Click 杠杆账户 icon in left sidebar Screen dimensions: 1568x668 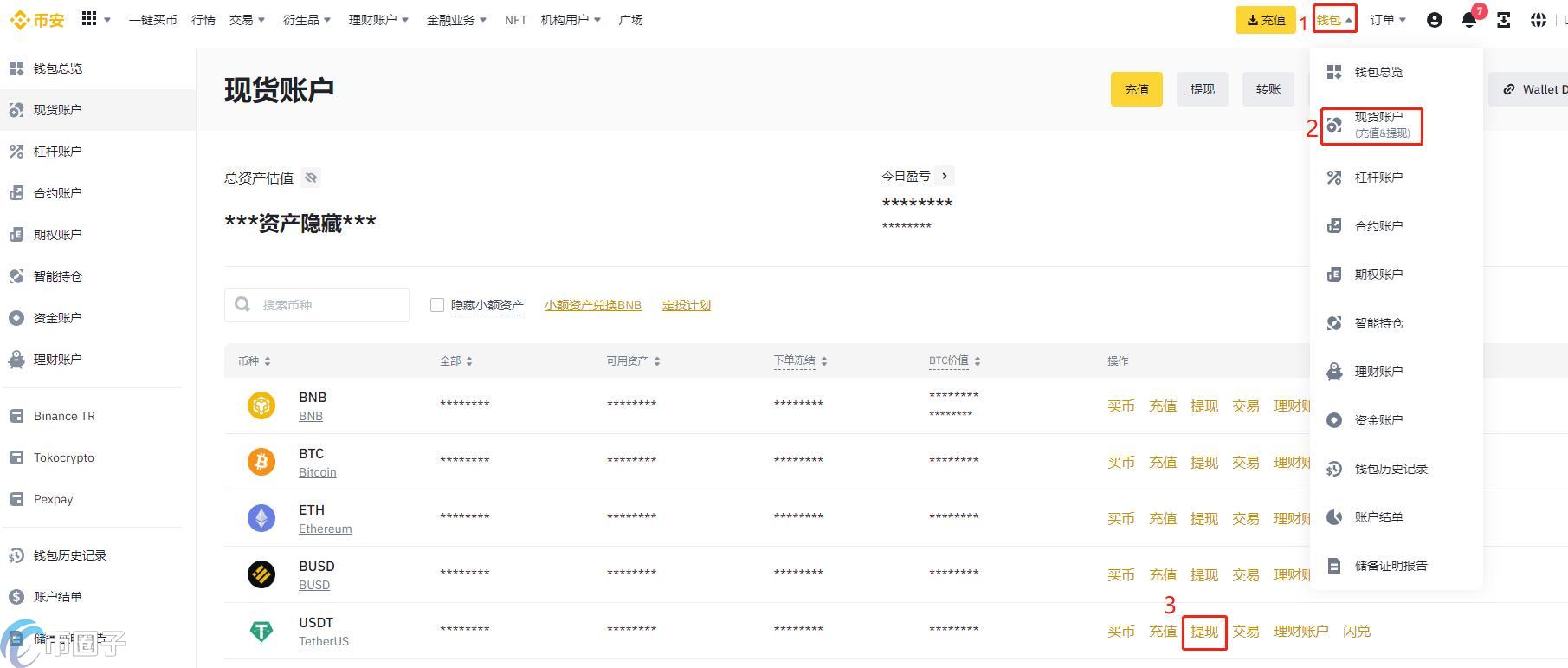tap(16, 152)
